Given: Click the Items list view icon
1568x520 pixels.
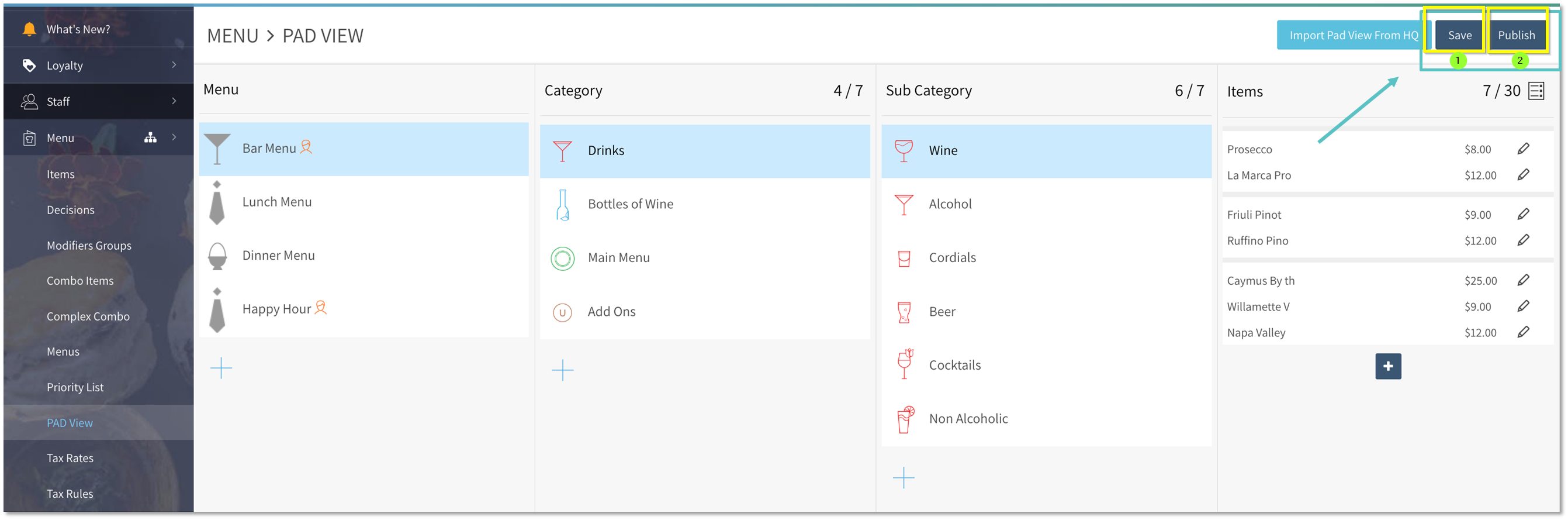Looking at the screenshot, I should click(x=1536, y=91).
